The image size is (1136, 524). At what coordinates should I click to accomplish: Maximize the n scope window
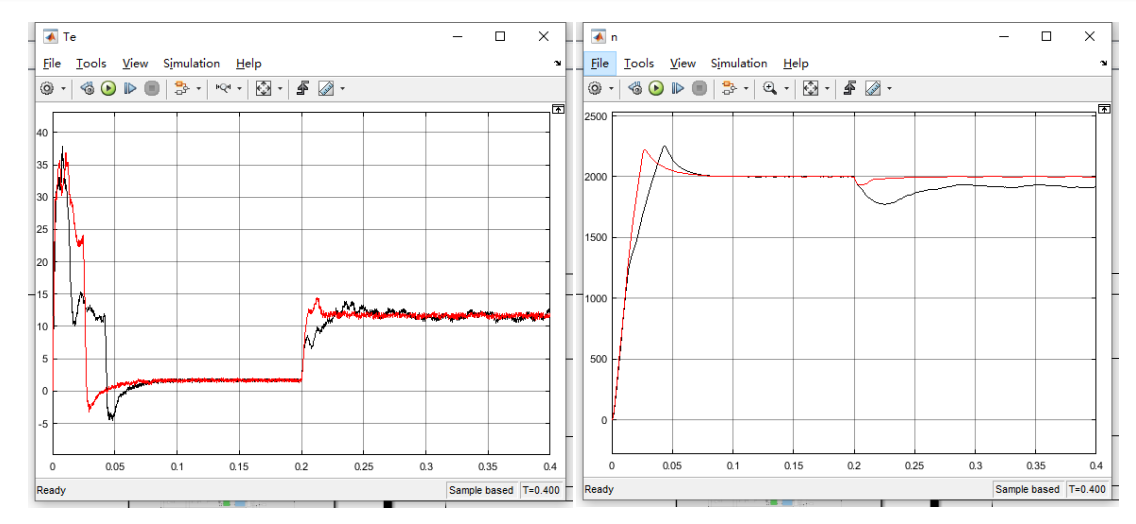(x=1046, y=36)
